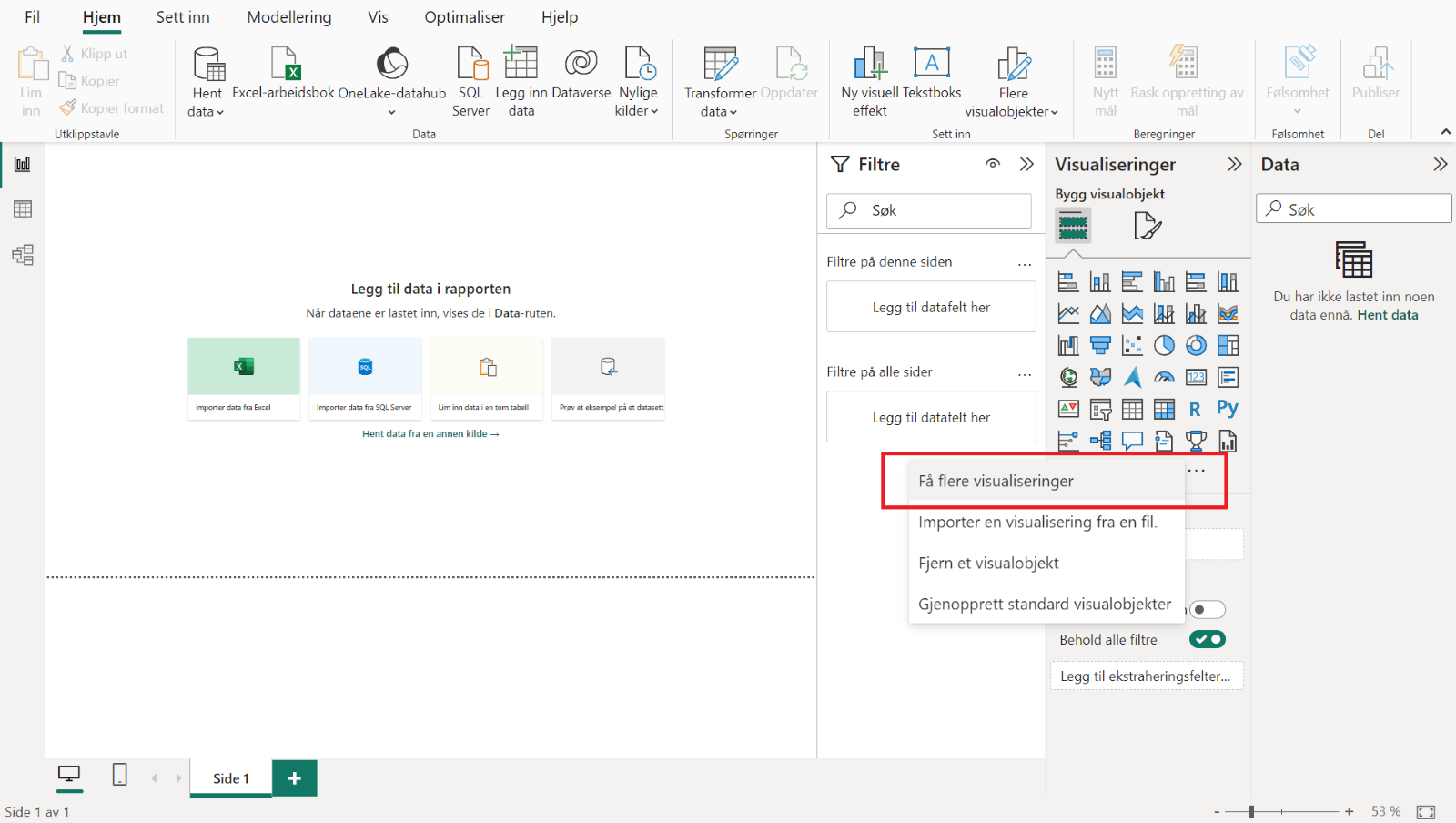Select the globe map visual
The height and width of the screenshot is (823, 1456).
click(1068, 377)
